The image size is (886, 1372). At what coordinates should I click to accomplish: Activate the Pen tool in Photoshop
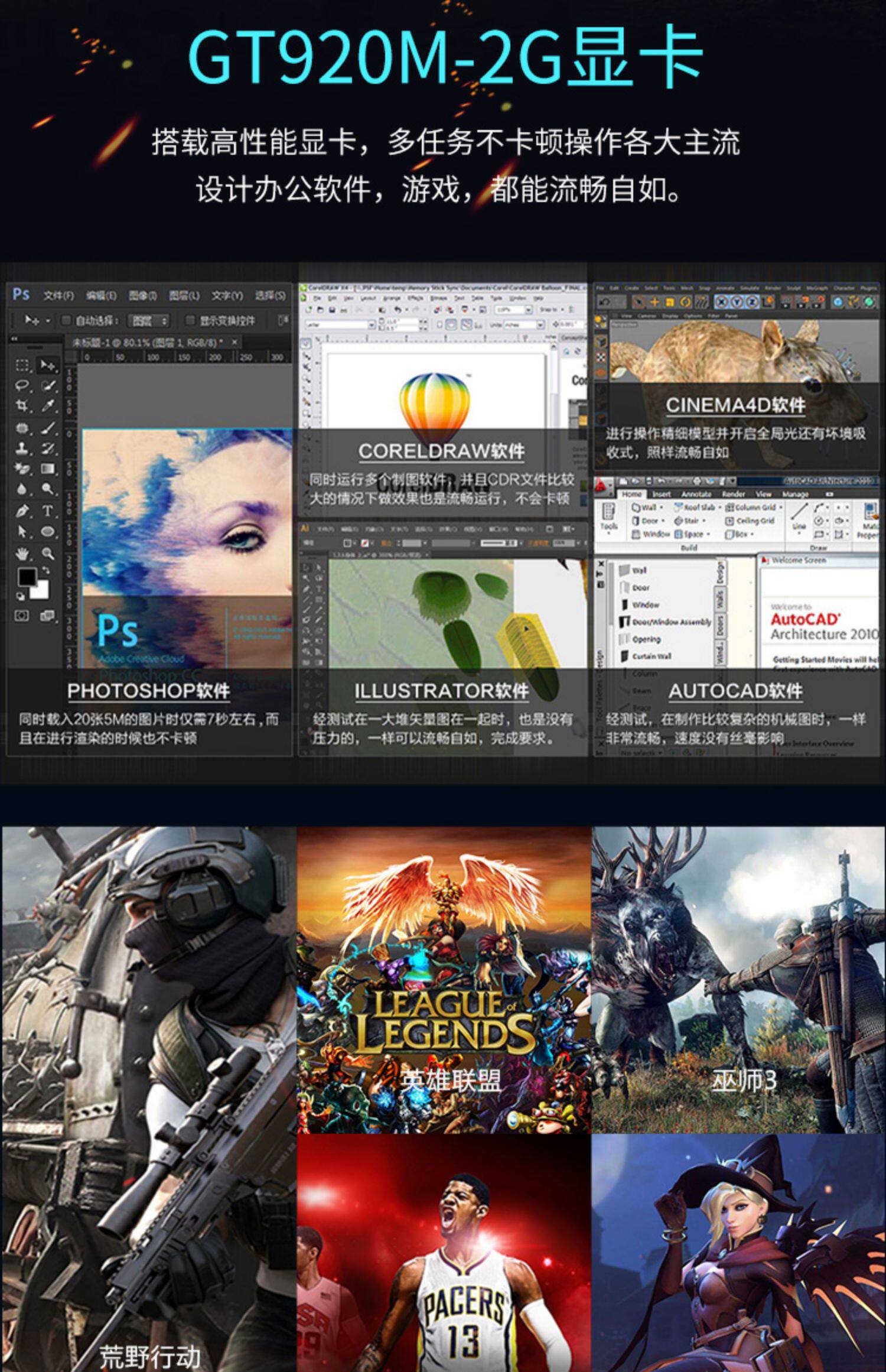[x=22, y=511]
